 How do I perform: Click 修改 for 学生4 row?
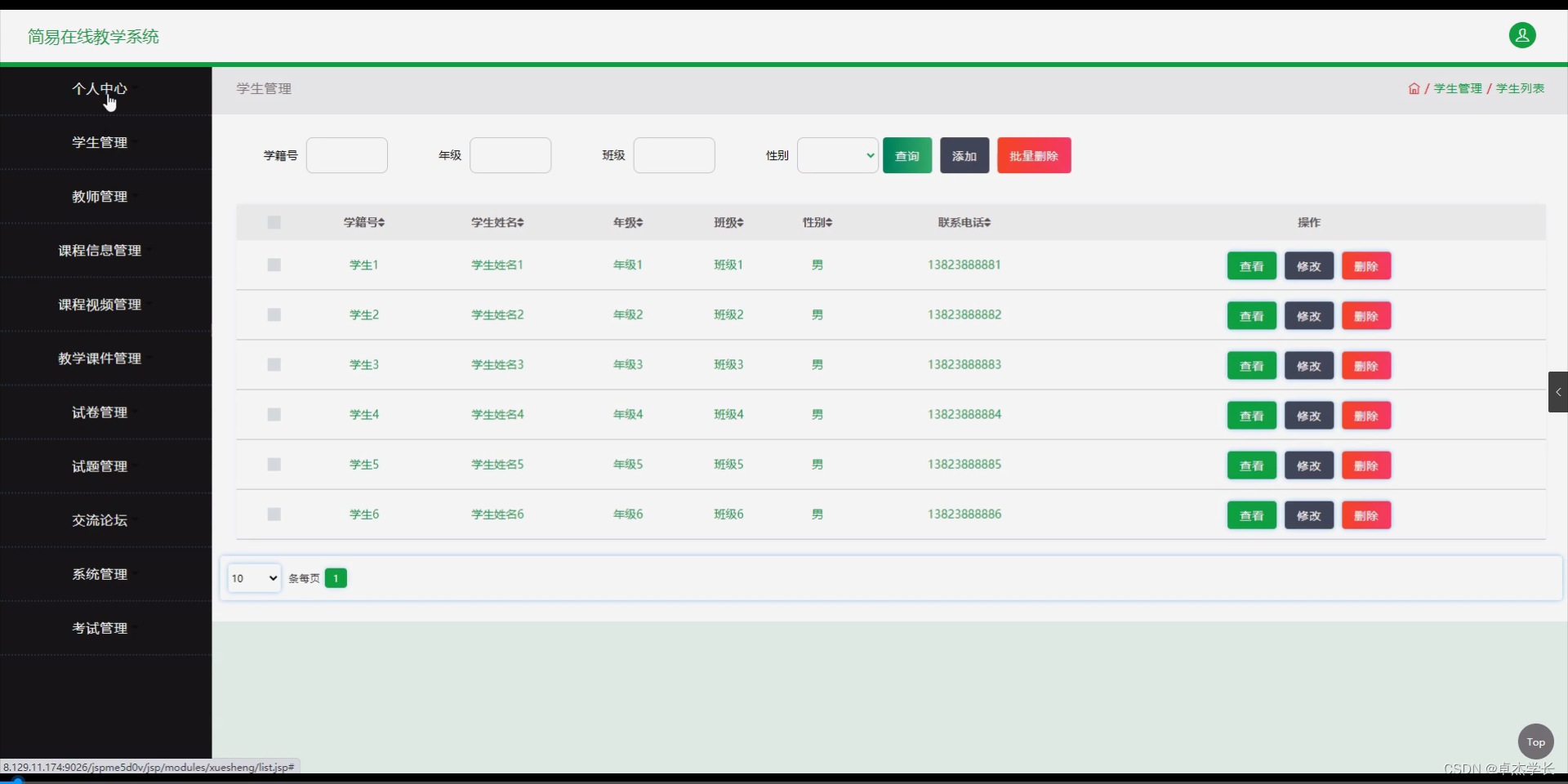1309,416
